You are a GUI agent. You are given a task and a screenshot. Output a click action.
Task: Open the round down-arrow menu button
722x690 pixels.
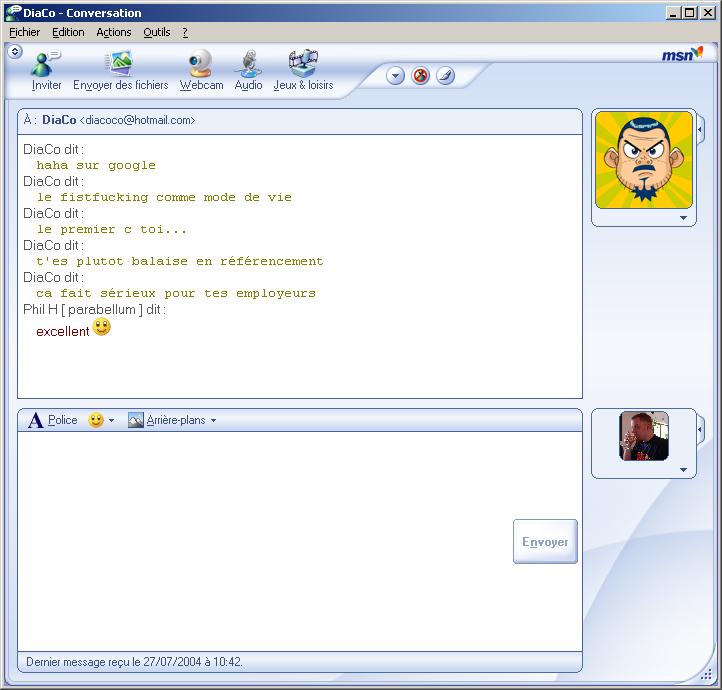coord(395,75)
